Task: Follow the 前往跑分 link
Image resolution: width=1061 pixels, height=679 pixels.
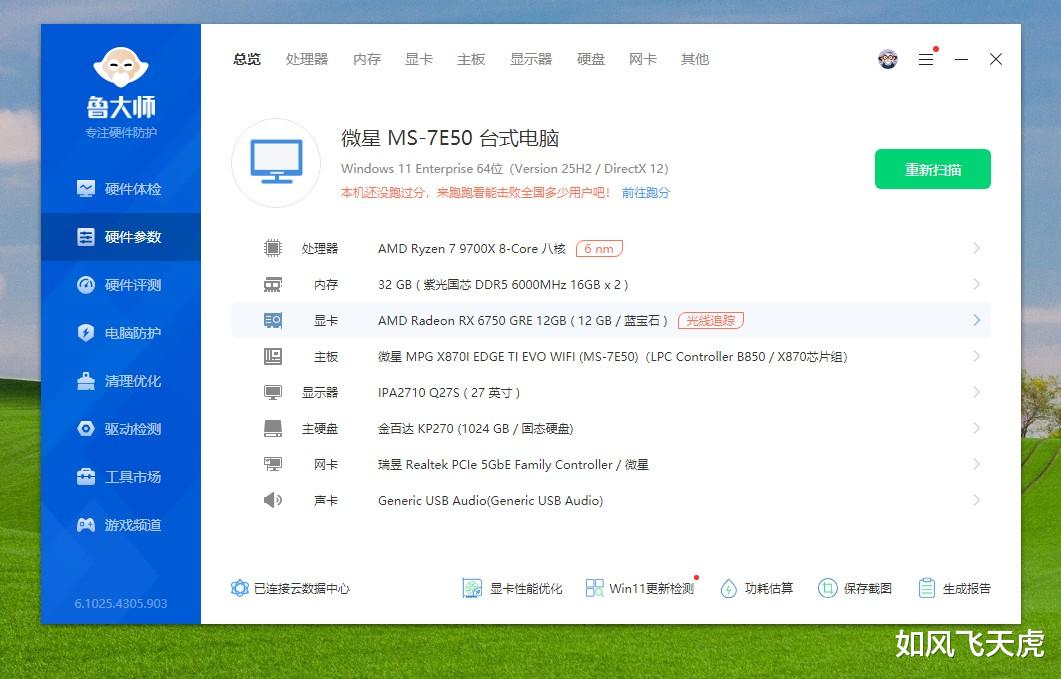Action: click(x=646, y=193)
